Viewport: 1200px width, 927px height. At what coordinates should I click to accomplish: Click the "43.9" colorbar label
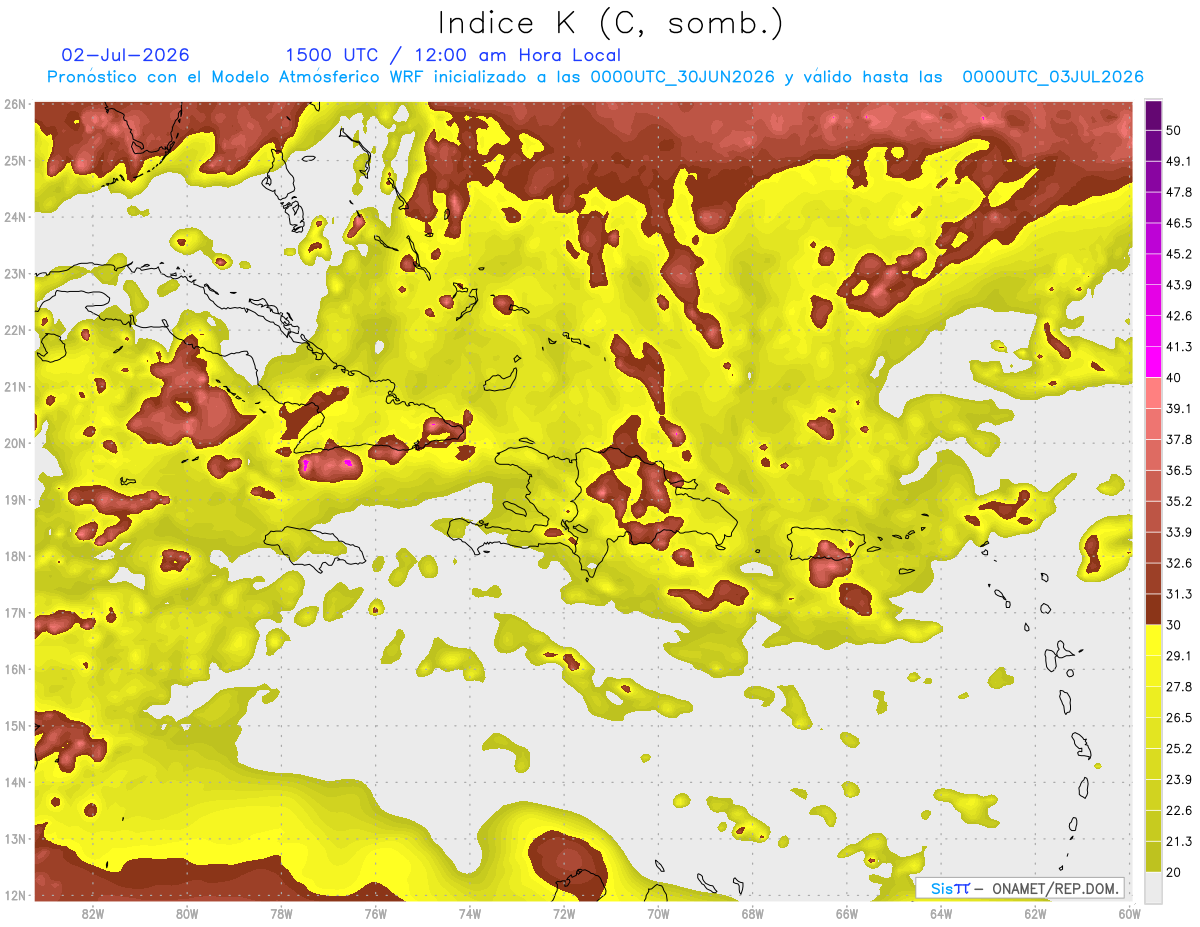1179,285
